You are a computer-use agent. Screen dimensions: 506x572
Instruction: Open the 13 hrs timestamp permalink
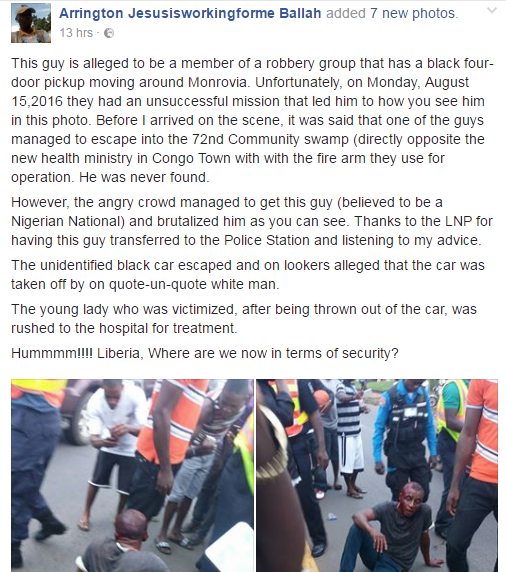click(x=76, y=33)
